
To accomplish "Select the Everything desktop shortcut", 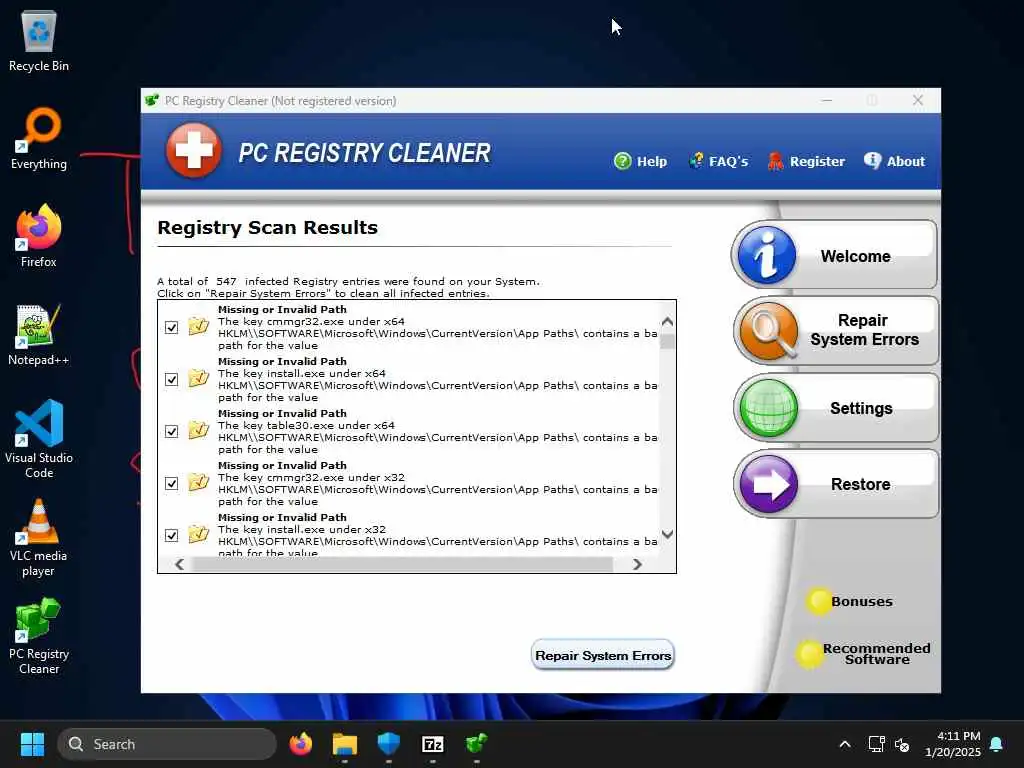I will pos(39,138).
